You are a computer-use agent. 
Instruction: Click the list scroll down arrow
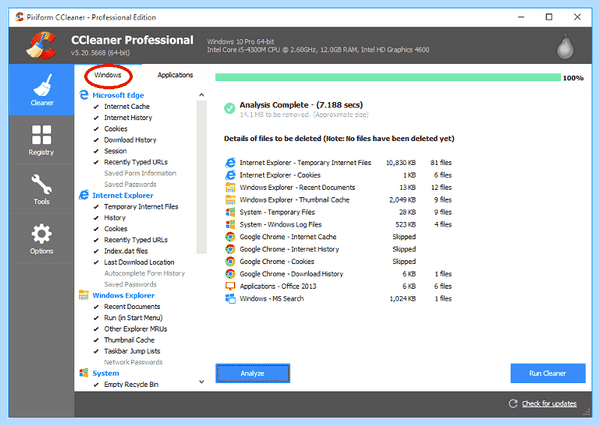pyautogui.click(x=202, y=382)
